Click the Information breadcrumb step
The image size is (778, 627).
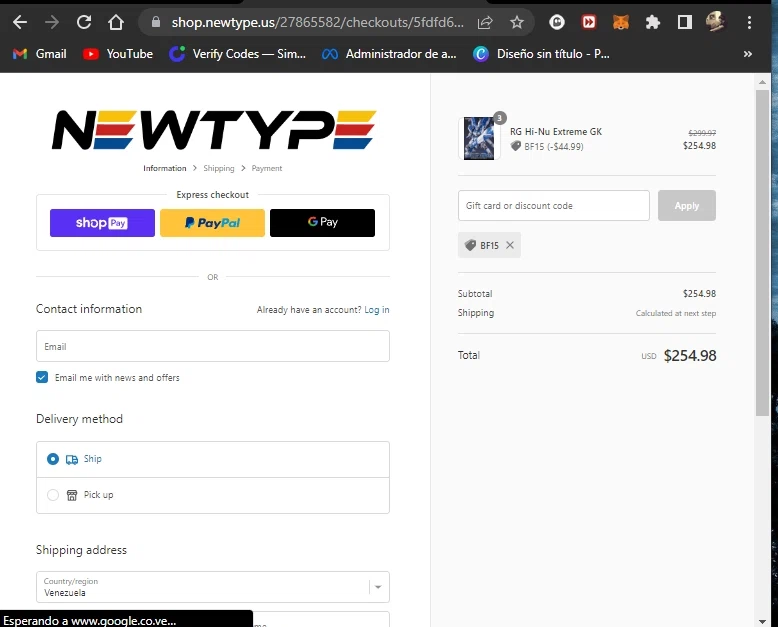165,168
